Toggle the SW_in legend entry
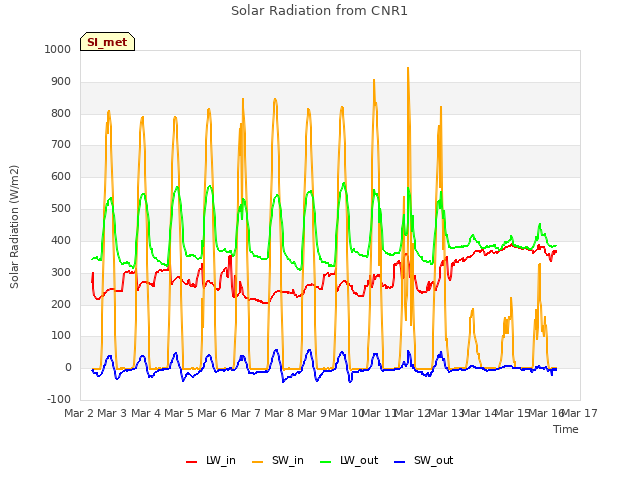Viewport: 640px width, 480px height. (278, 460)
